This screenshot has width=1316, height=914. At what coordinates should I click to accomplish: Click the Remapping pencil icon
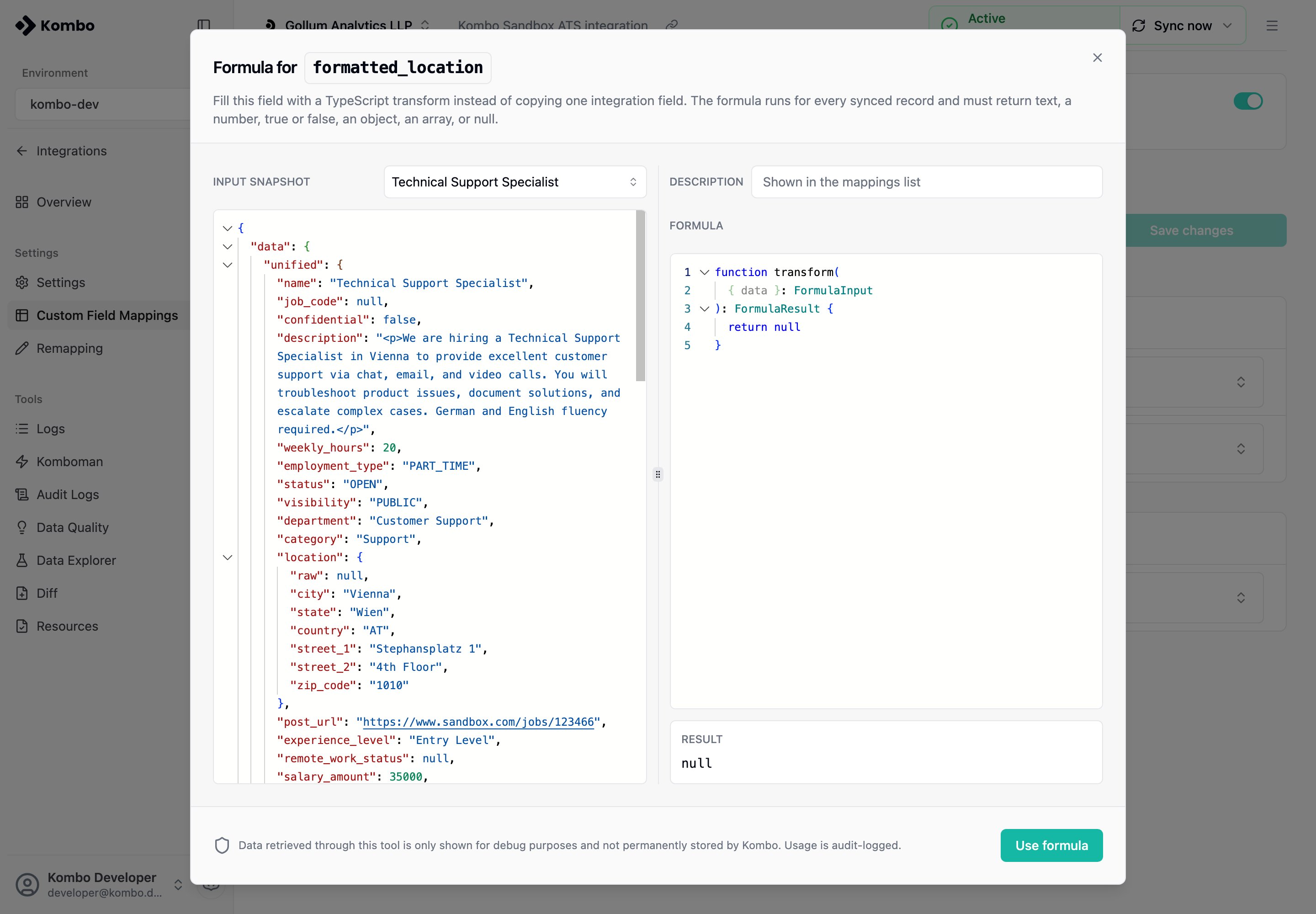coord(22,348)
